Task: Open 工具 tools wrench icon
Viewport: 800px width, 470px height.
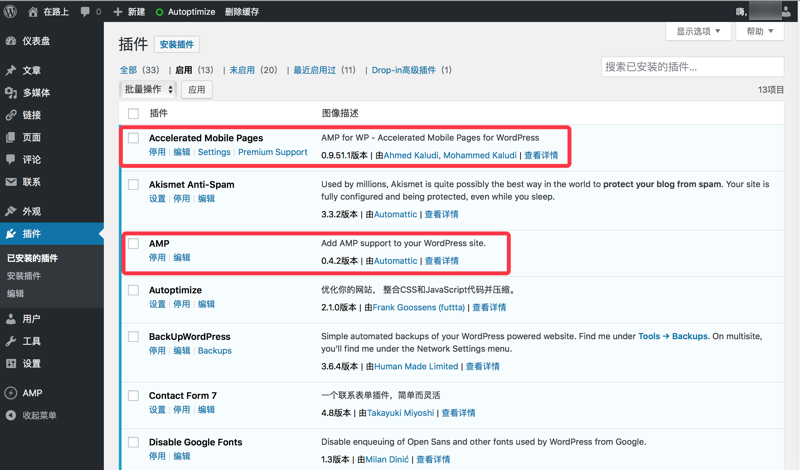Action: coord(11,341)
